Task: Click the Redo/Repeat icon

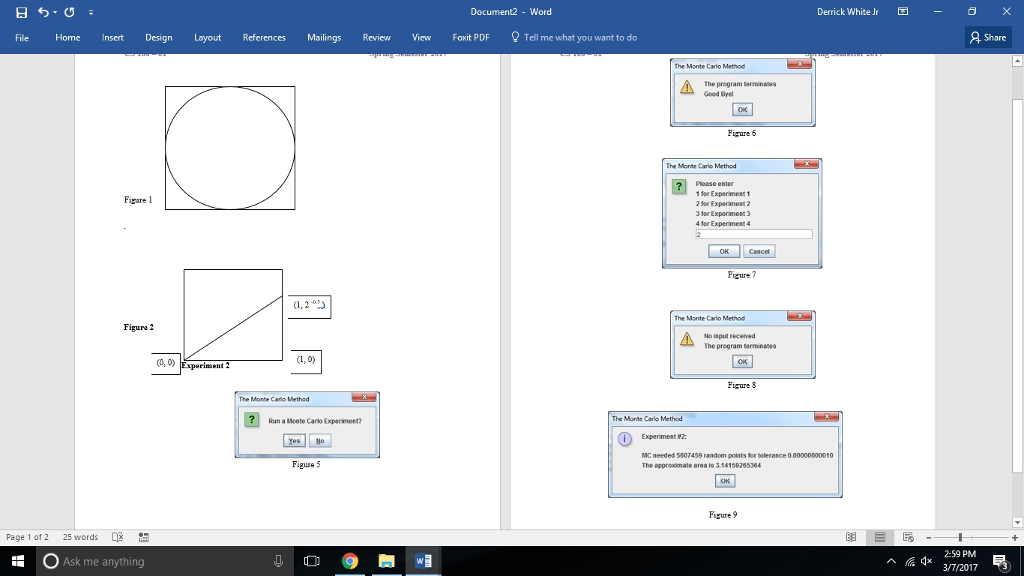Action: coord(70,12)
